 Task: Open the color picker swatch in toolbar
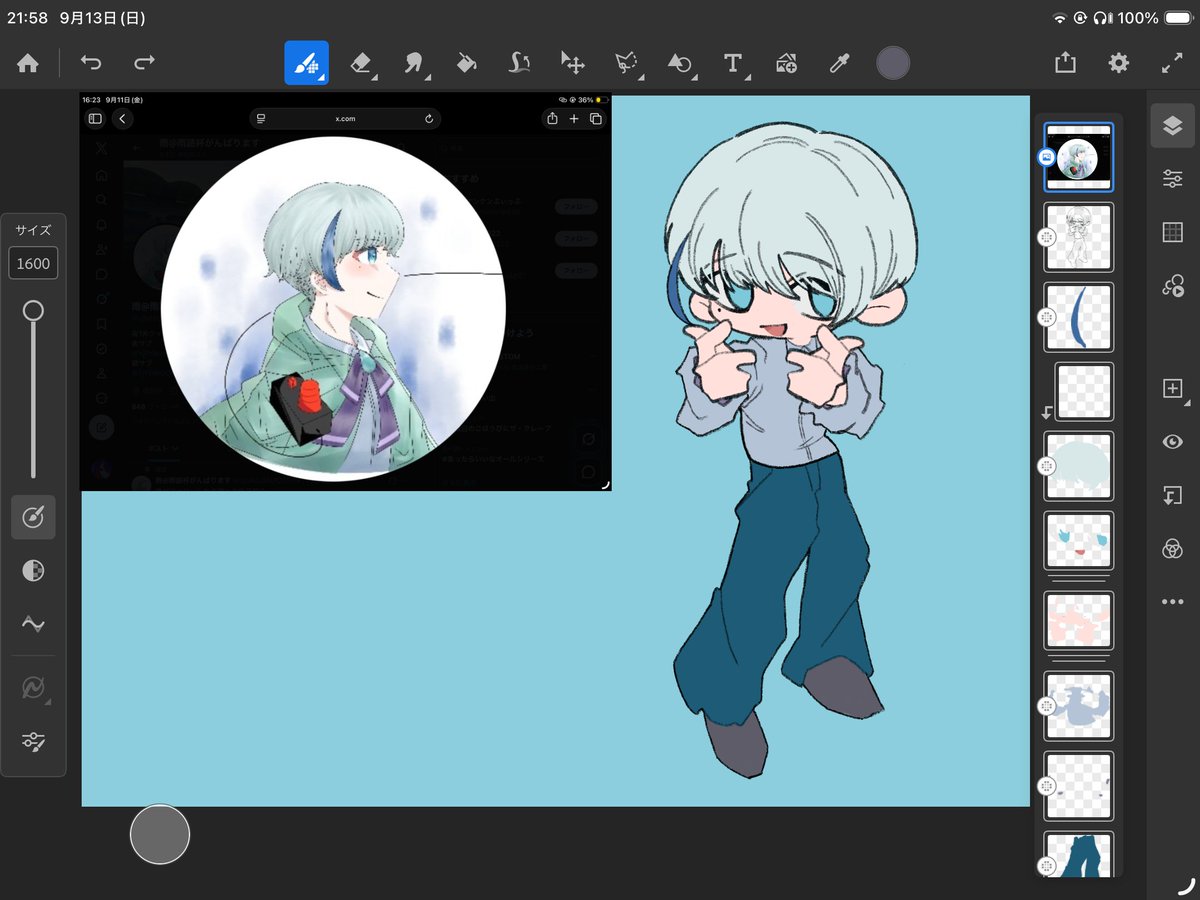tap(893, 63)
